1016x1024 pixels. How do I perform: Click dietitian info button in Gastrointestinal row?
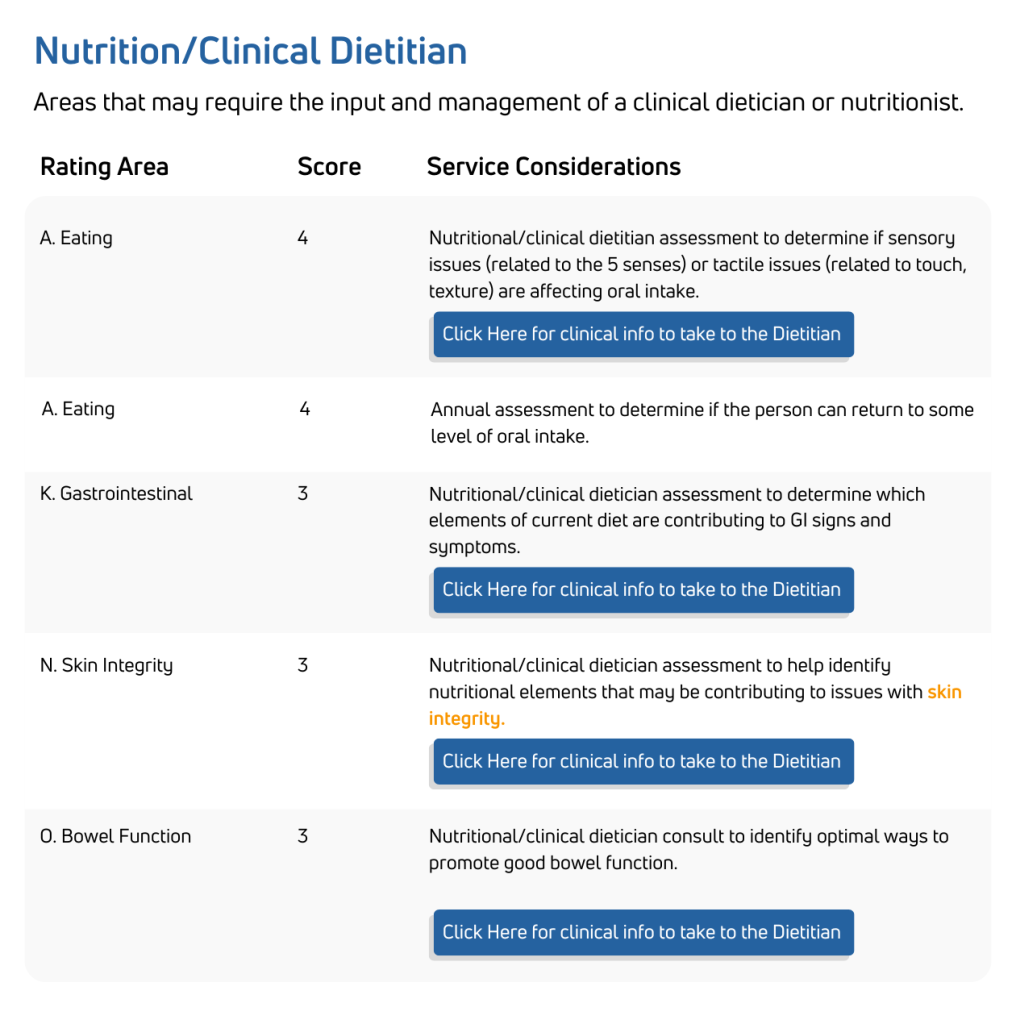642,590
